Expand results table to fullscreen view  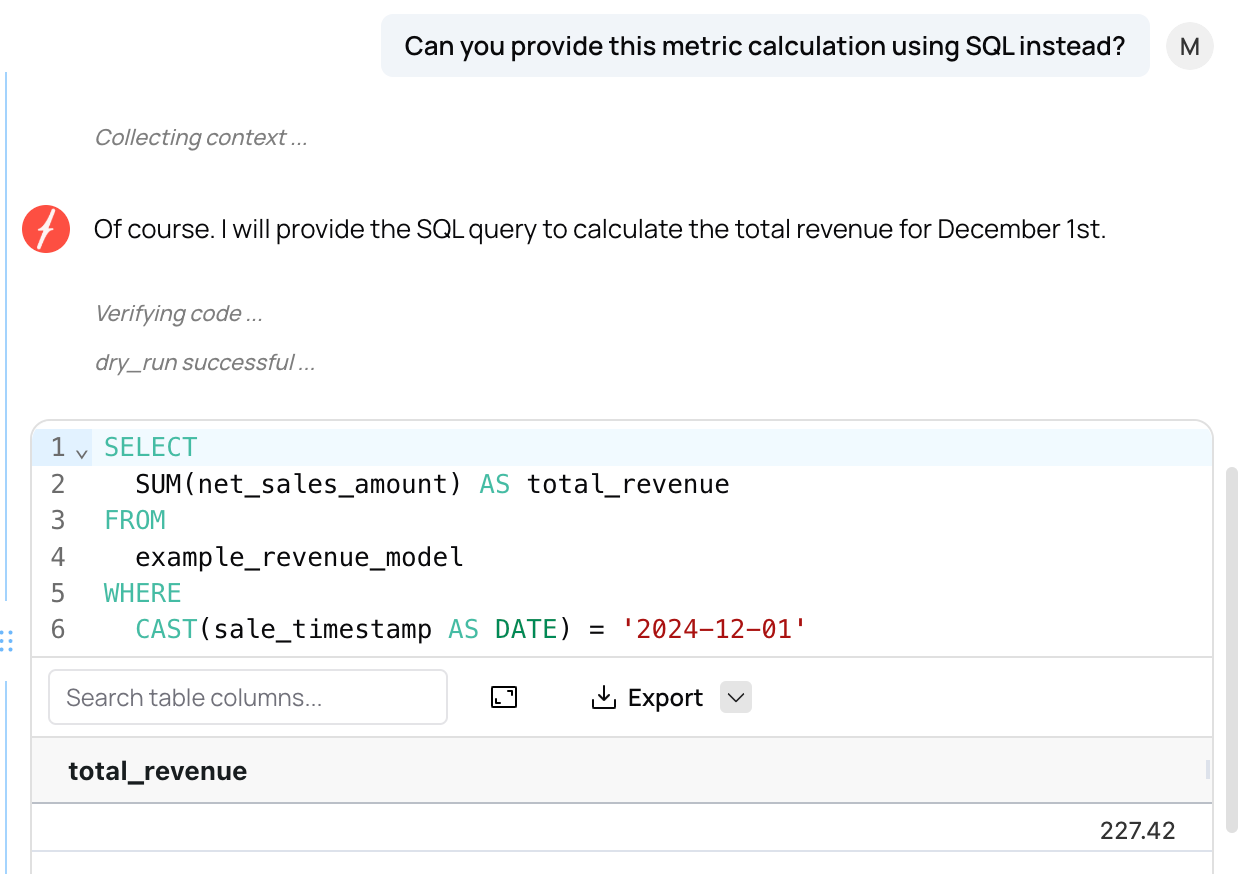pos(504,698)
